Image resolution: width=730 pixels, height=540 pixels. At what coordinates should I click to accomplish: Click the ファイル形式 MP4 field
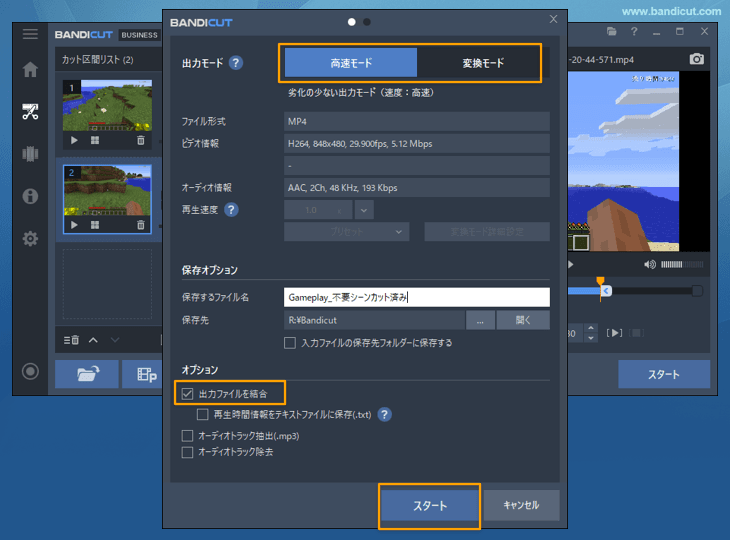tap(417, 122)
